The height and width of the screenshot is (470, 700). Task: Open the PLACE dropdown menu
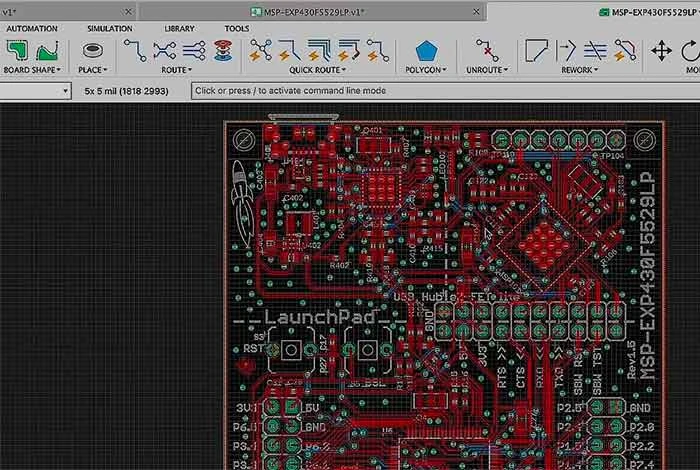click(x=92, y=70)
